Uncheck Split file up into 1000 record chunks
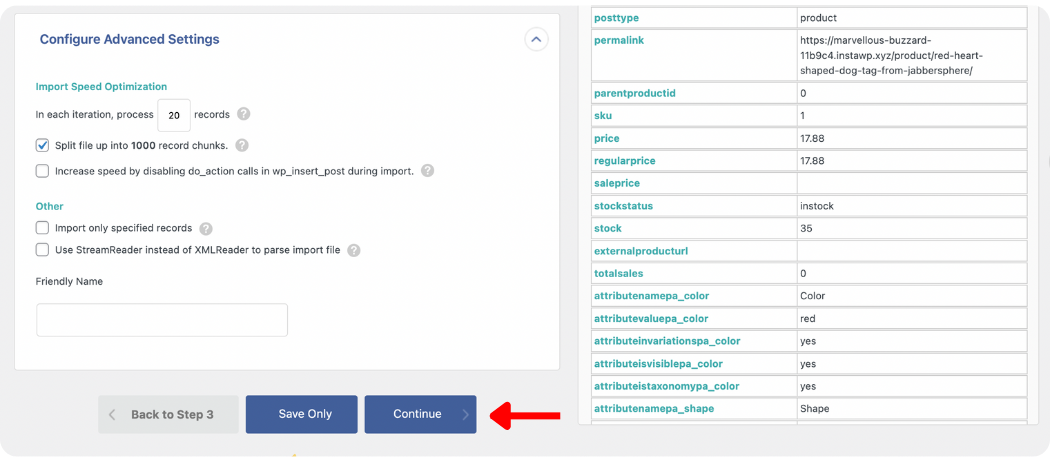The width and height of the screenshot is (1050, 461). [43, 146]
